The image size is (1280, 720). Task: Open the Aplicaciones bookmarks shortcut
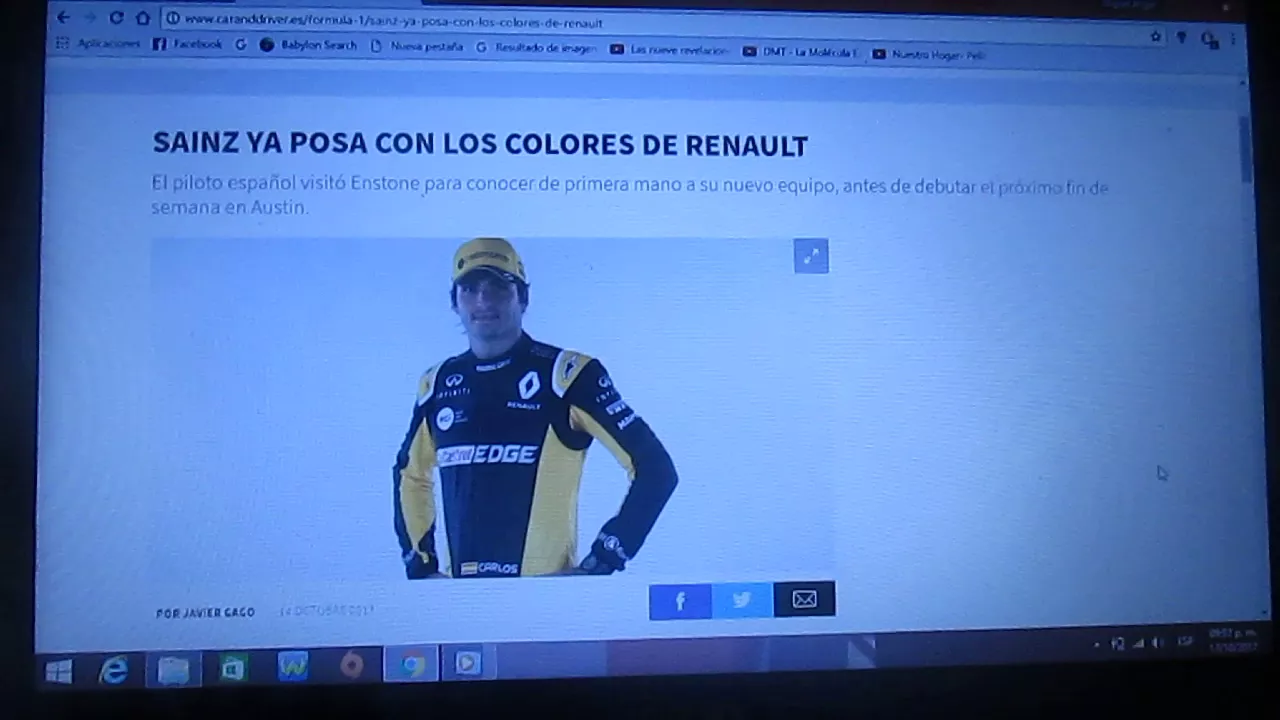pos(98,44)
